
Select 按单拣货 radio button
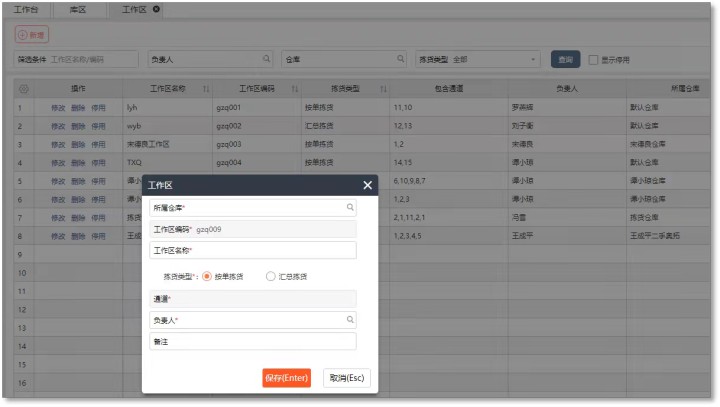(x=207, y=277)
